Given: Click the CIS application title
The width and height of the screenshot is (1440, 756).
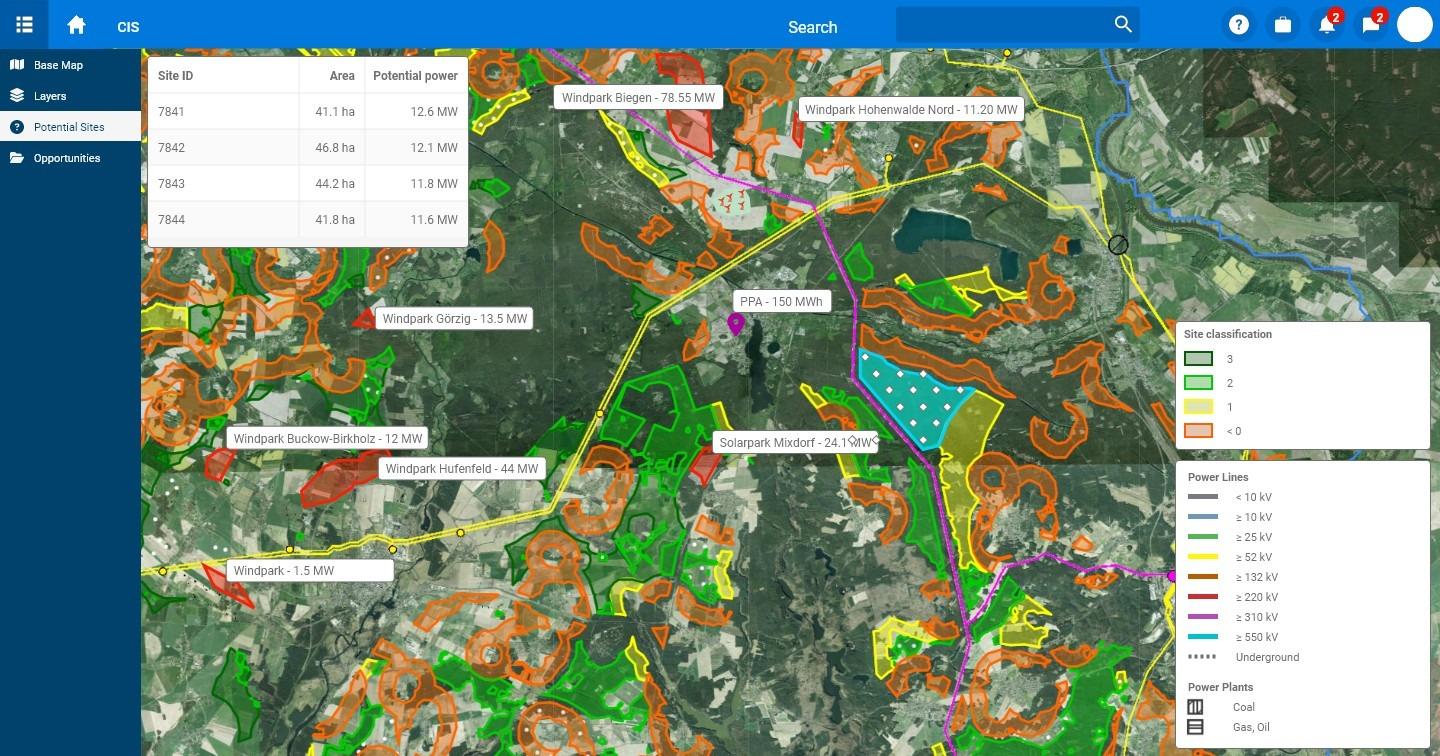Looking at the screenshot, I should point(128,27).
